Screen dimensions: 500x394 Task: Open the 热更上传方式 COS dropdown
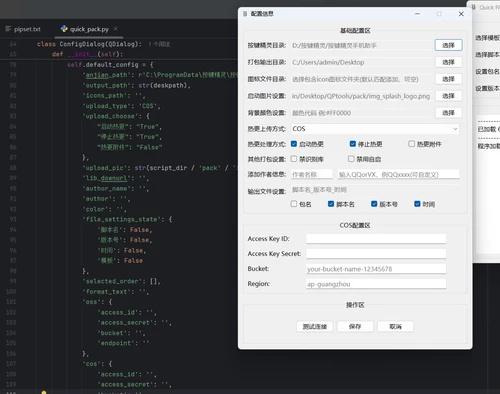coord(375,129)
